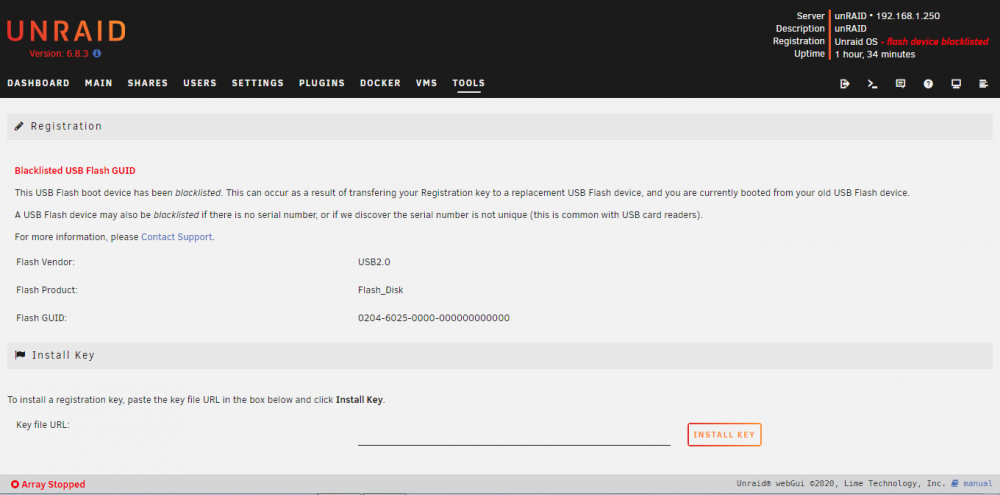Viewport: 1000px width, 495px height.
Task: Open the Users page
Action: click(200, 84)
